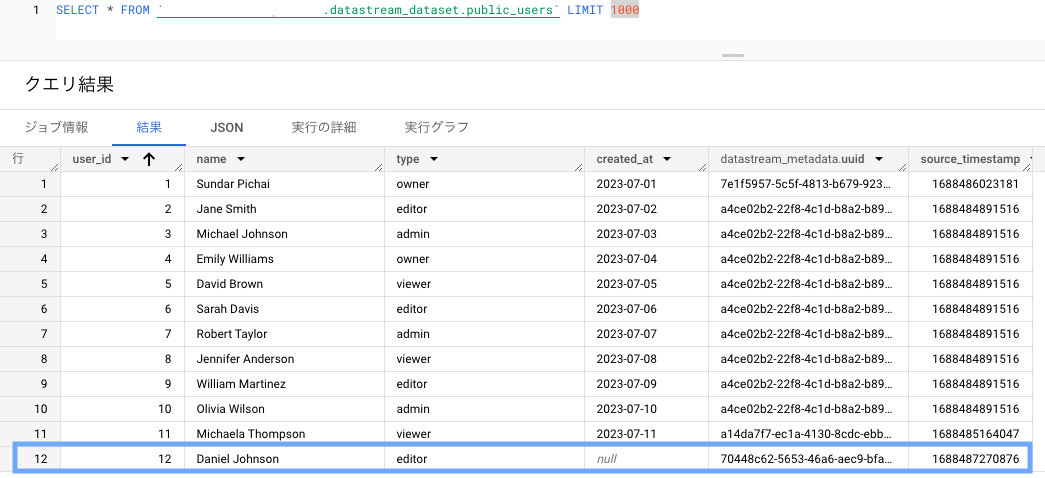The image size is (1045, 478).
Task: Select the Sarah Davis name cell
Action: tap(285, 309)
